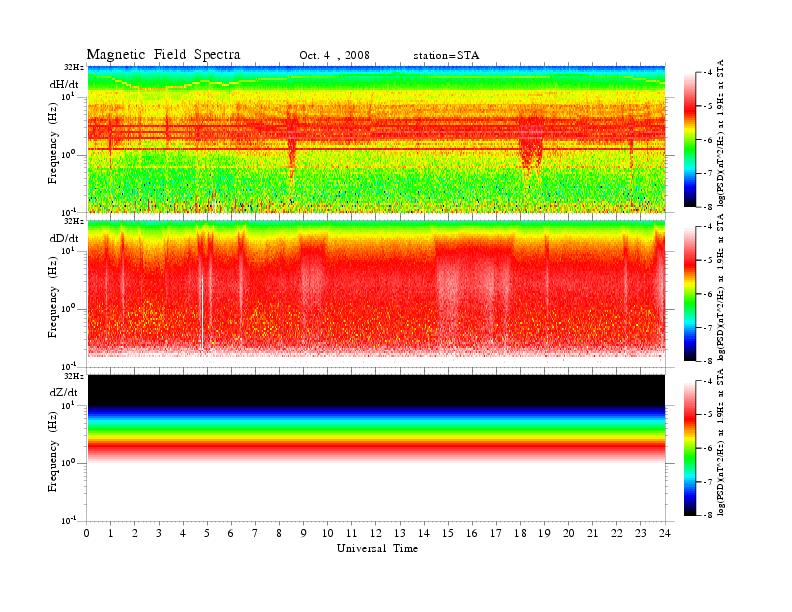
Task: Click hour 17 on the time axis
Action: pyautogui.click(x=497, y=533)
